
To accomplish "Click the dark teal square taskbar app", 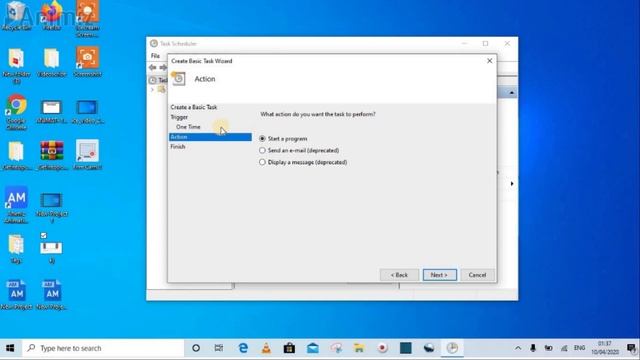I will click(x=406, y=348).
